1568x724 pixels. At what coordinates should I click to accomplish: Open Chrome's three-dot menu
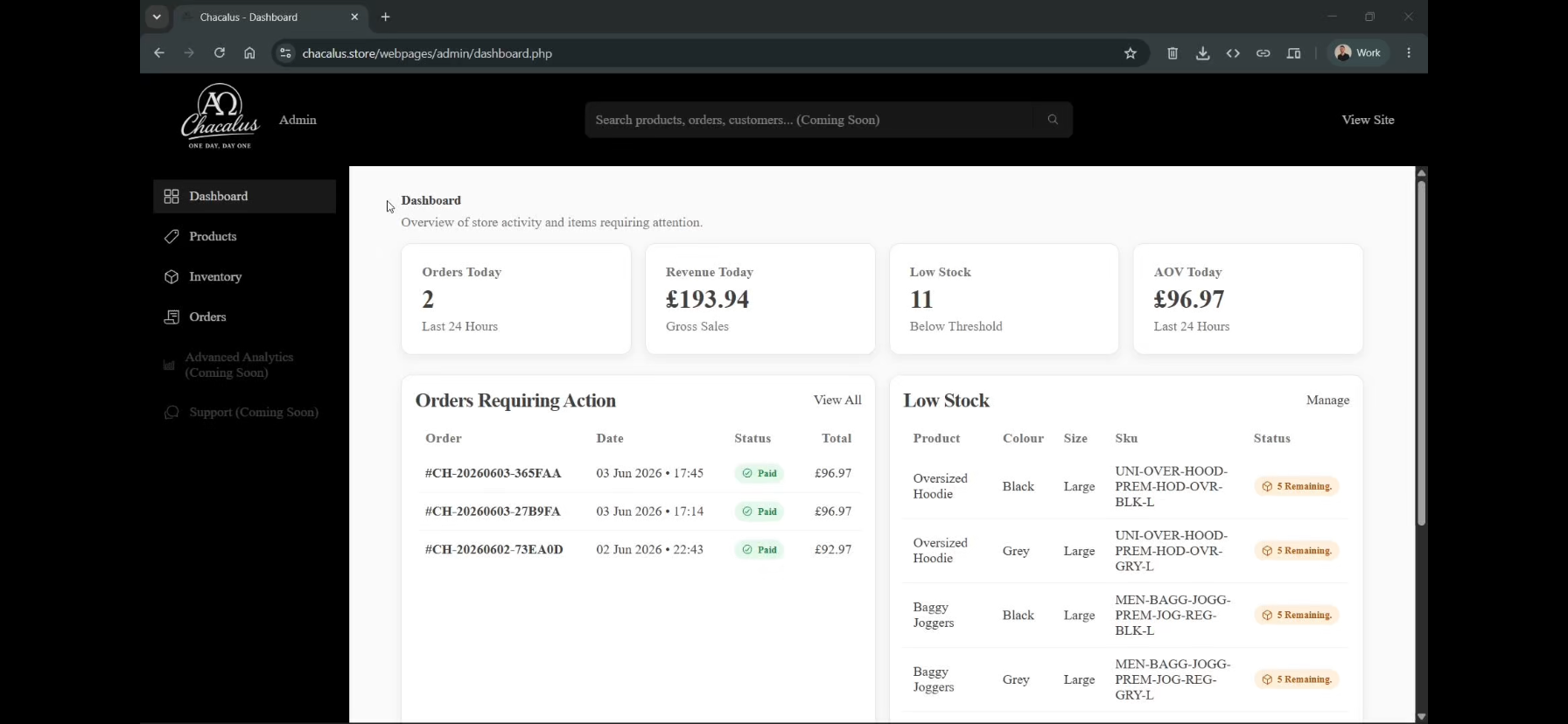[1409, 53]
